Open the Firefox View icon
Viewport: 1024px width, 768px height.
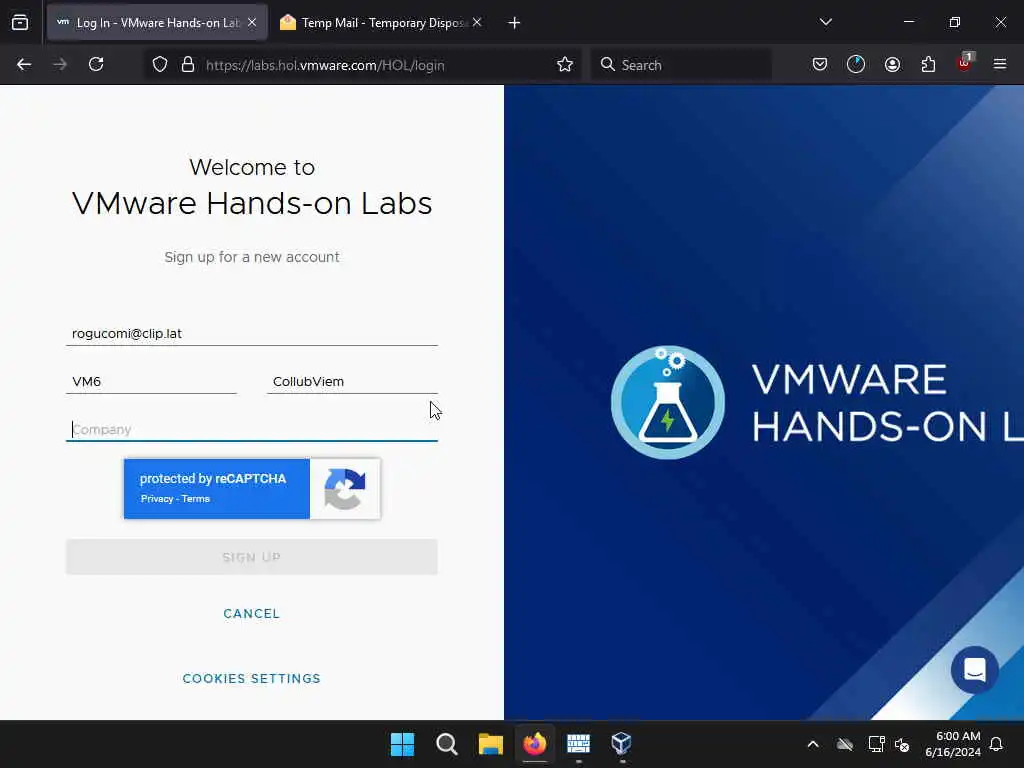pyautogui.click(x=20, y=22)
